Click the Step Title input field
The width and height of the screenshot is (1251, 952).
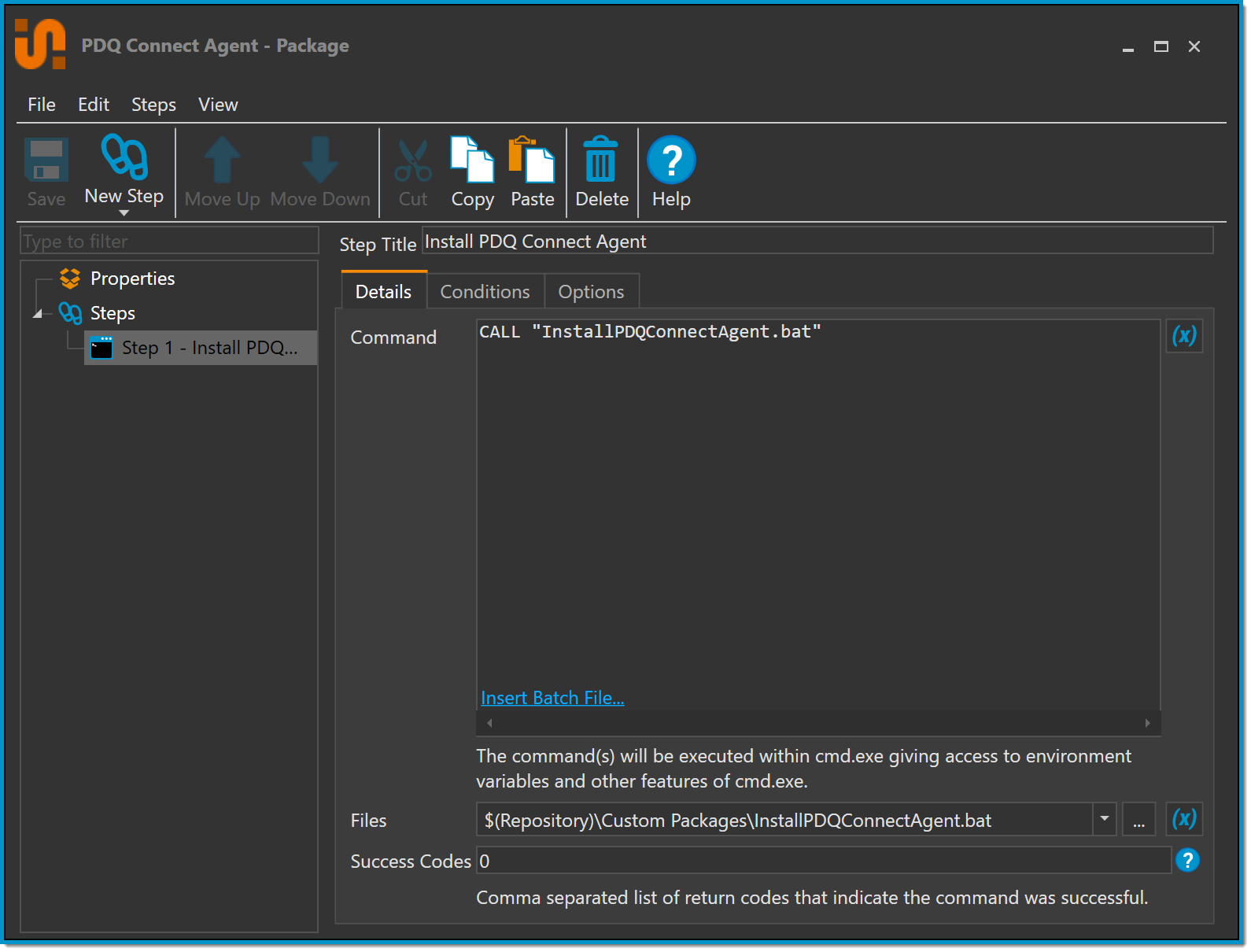[817, 241]
